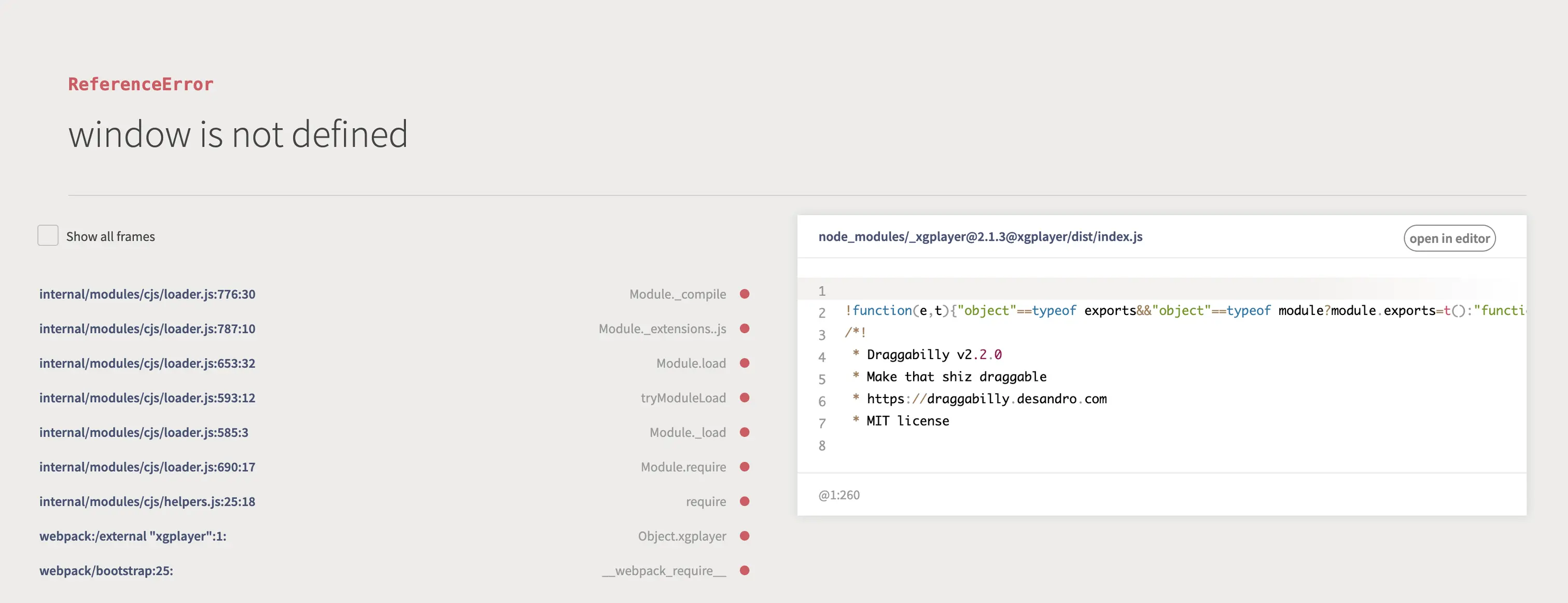Click the __webpack_require__ function name
This screenshot has height=603, width=1568.
(664, 571)
